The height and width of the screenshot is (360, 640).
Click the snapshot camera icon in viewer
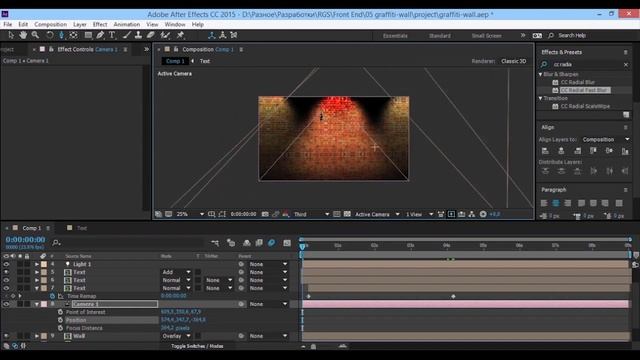(x=265, y=214)
